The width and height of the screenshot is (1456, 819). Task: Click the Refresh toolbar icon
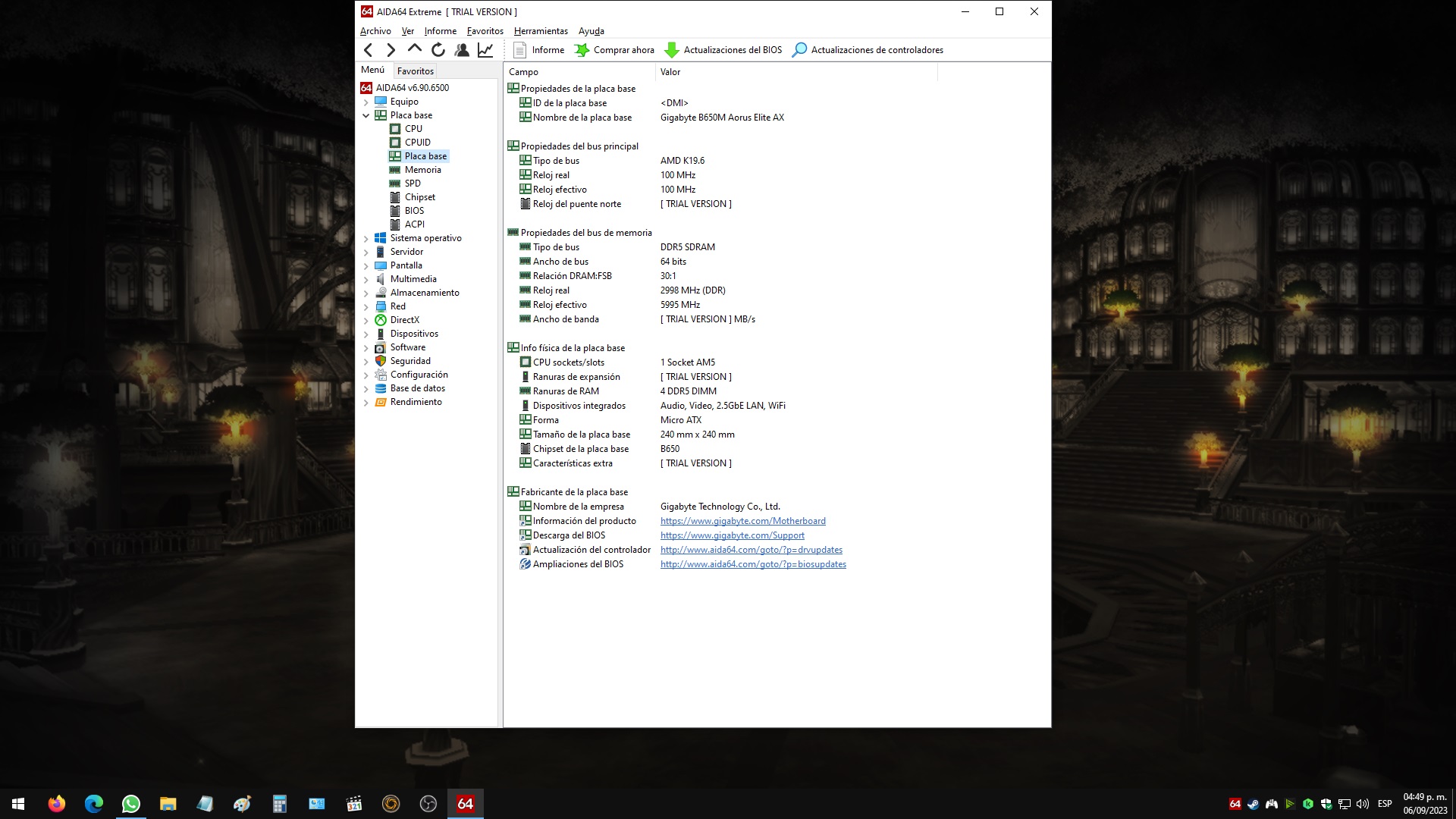(x=438, y=50)
